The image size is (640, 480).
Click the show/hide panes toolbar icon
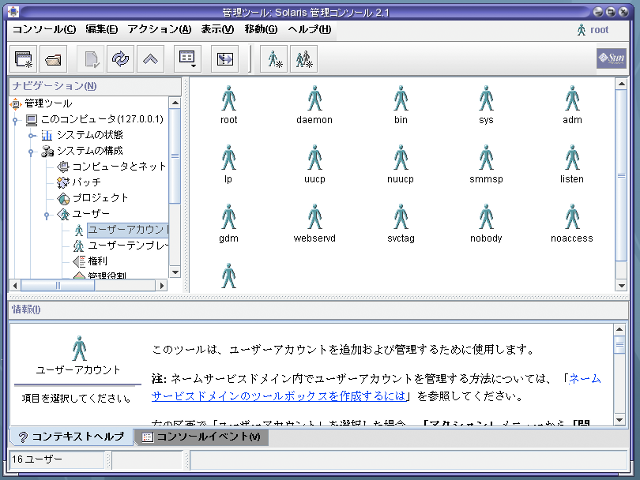pyautogui.click(x=225, y=59)
